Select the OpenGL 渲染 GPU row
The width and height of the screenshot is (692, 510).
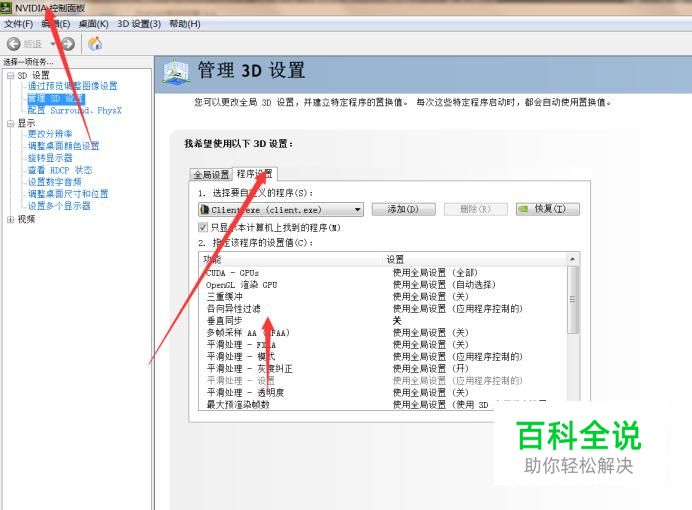[383, 285]
